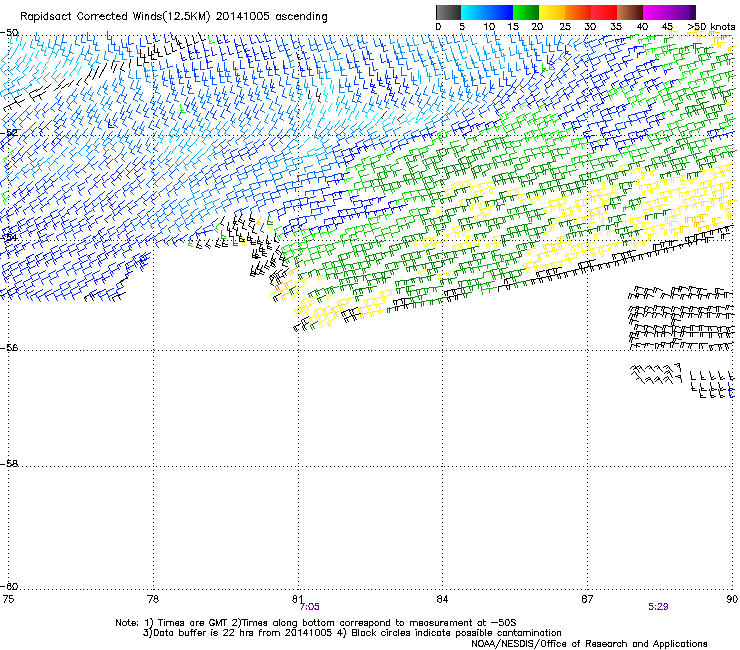
Task: Click the purple '7:05' pass time label
Action: pyautogui.click(x=310, y=607)
